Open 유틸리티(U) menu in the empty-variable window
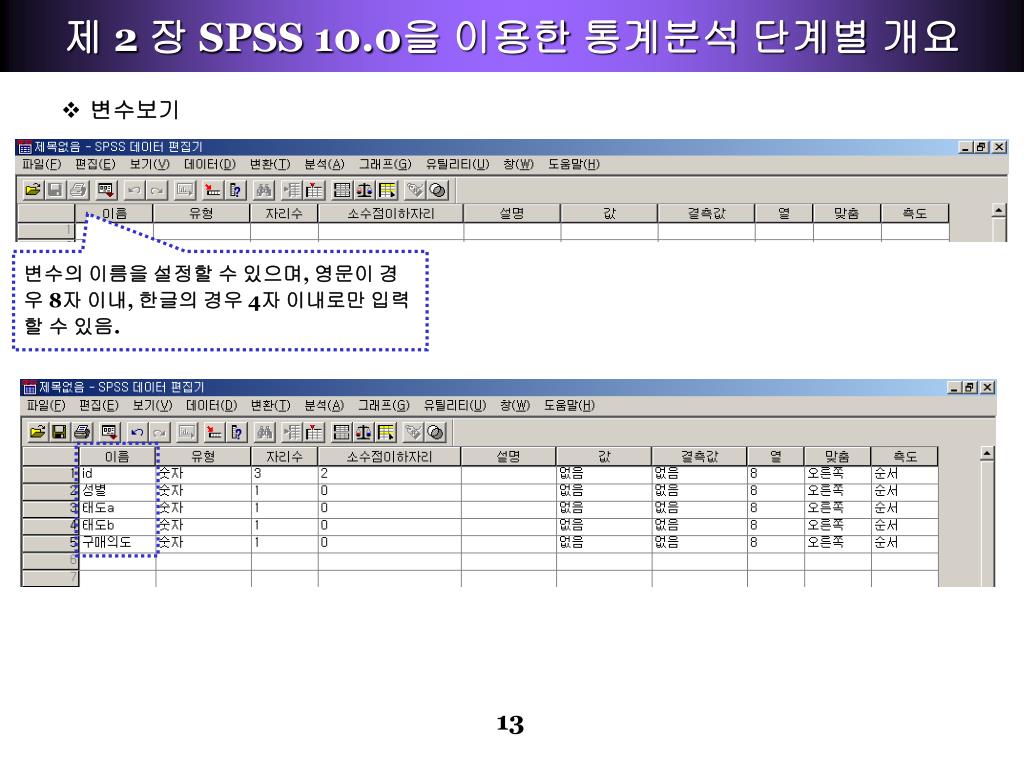1024x768 pixels. pyautogui.click(x=457, y=164)
